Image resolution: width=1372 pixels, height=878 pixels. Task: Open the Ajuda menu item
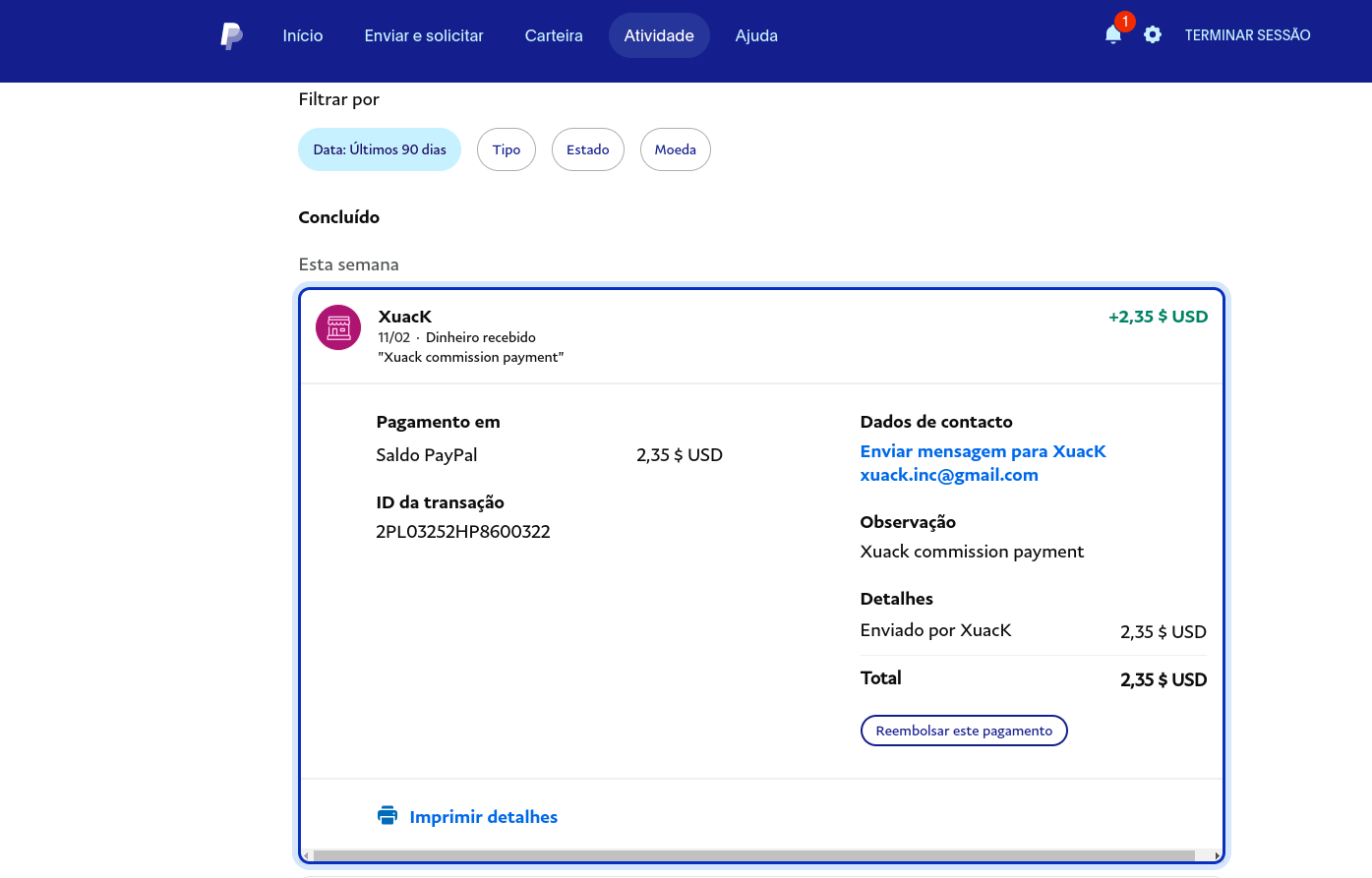756,35
